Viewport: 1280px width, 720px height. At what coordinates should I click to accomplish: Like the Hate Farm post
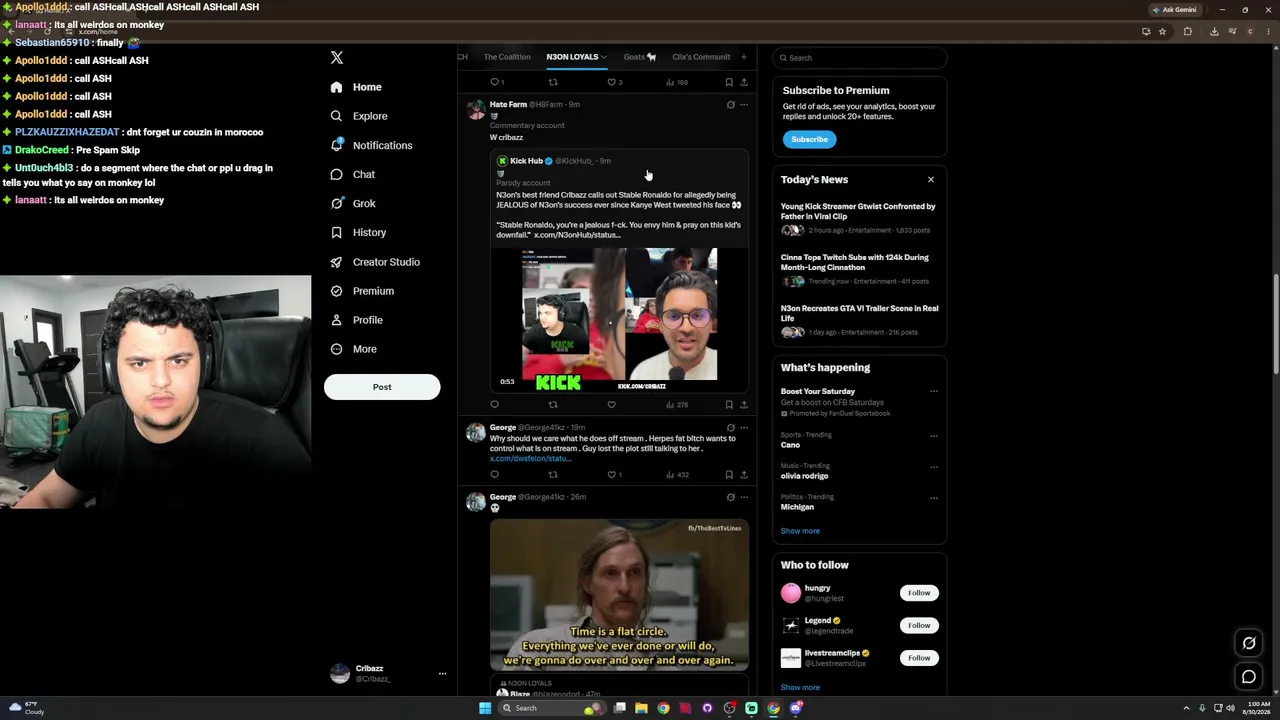click(611, 405)
